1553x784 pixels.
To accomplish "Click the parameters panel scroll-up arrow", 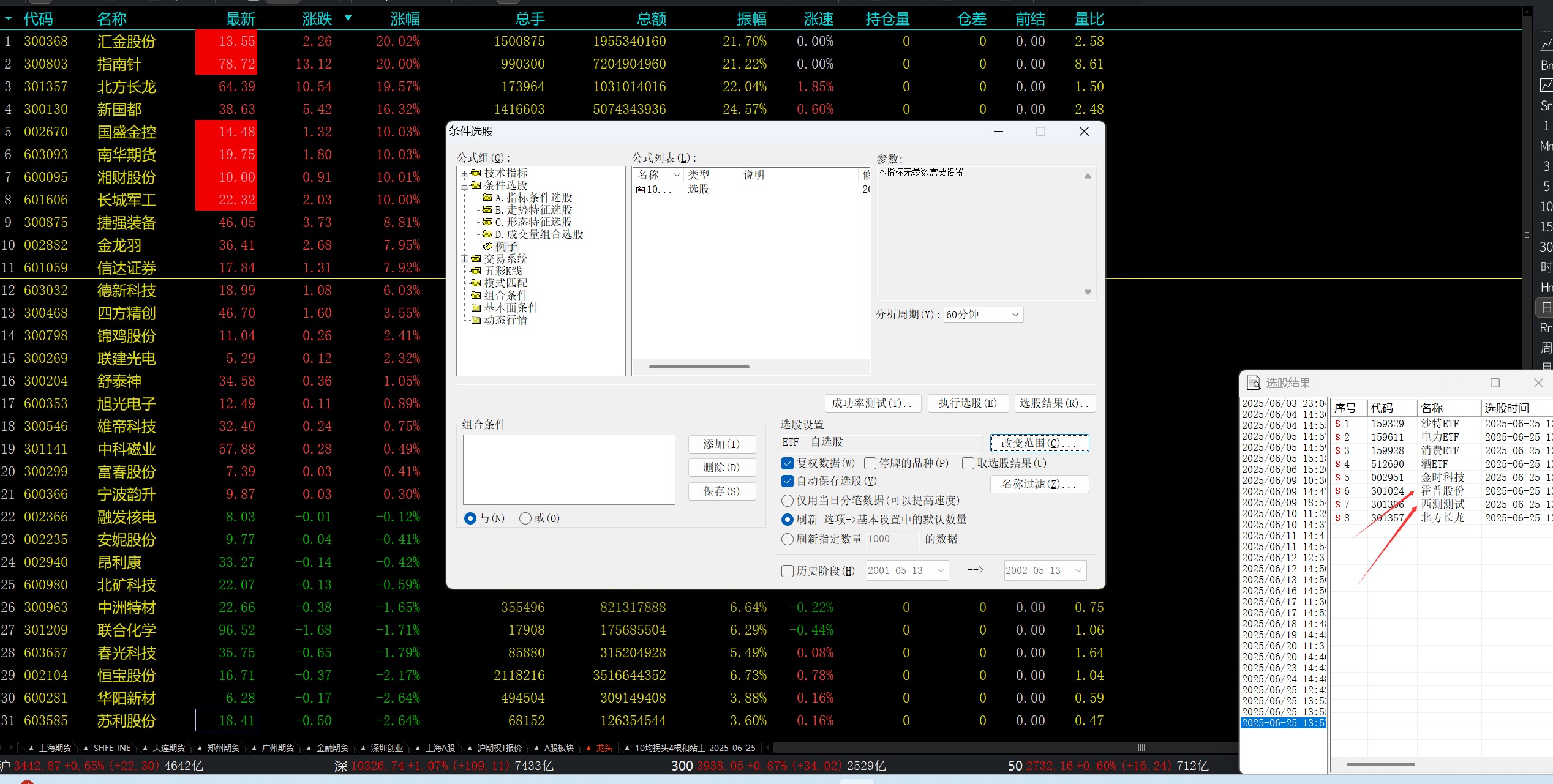I will click(1088, 176).
